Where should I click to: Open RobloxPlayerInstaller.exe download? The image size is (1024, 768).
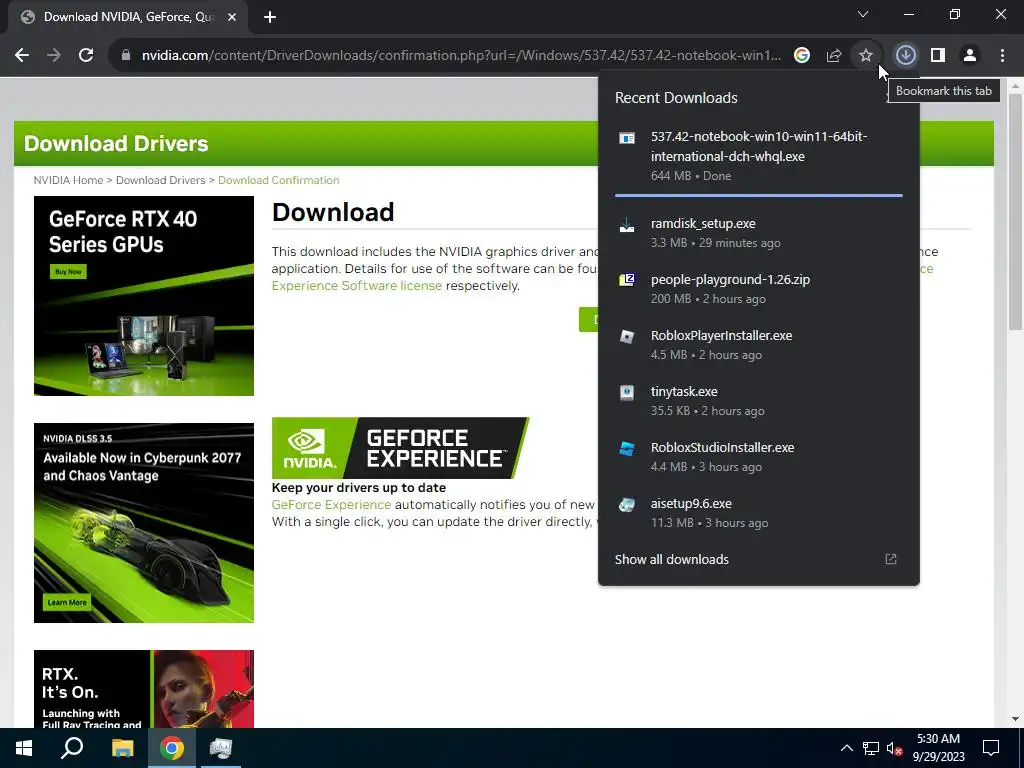click(x=759, y=345)
